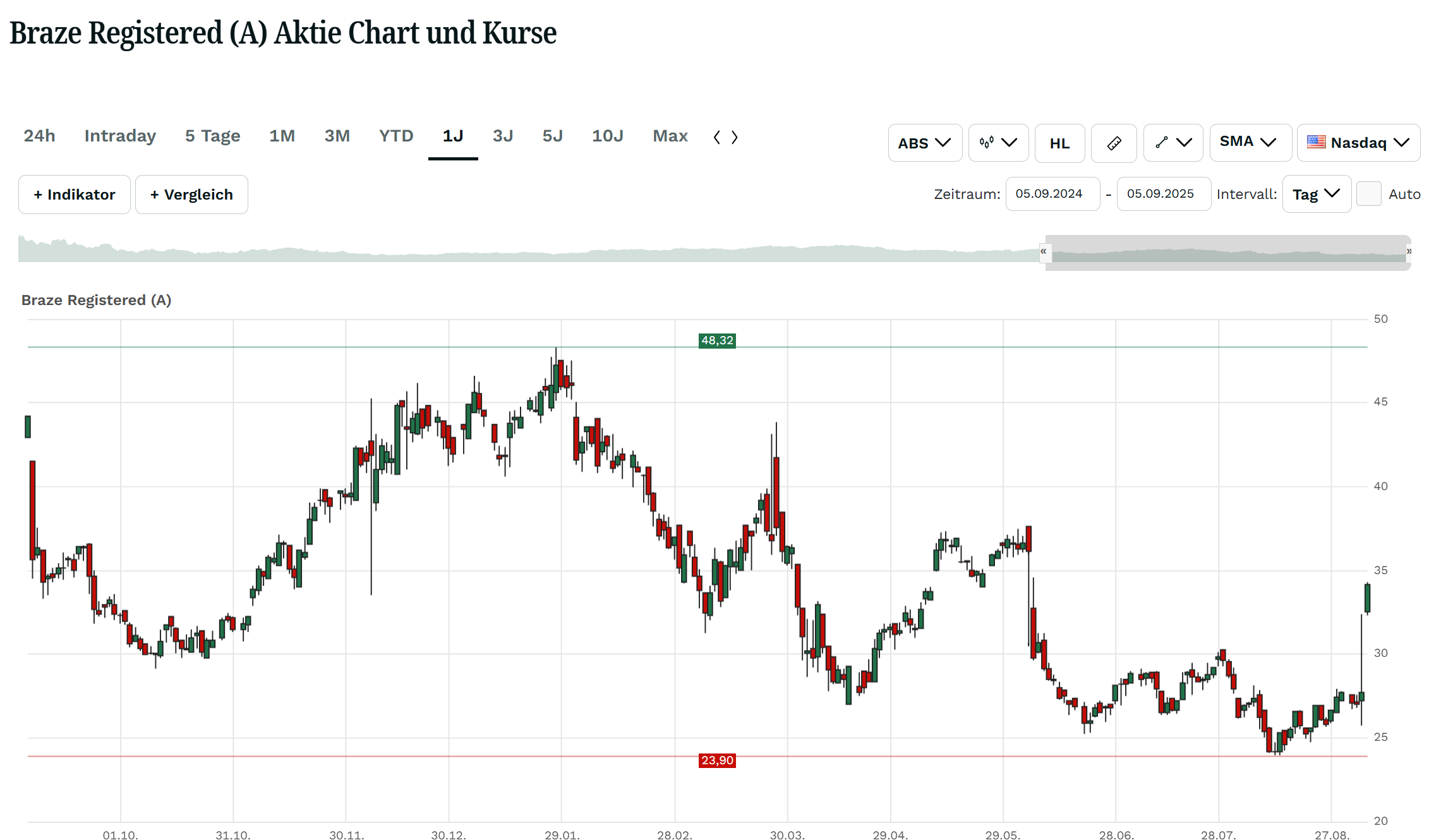Click the 48,32 high price label
This screenshot has height=840, width=1429.
(x=717, y=340)
